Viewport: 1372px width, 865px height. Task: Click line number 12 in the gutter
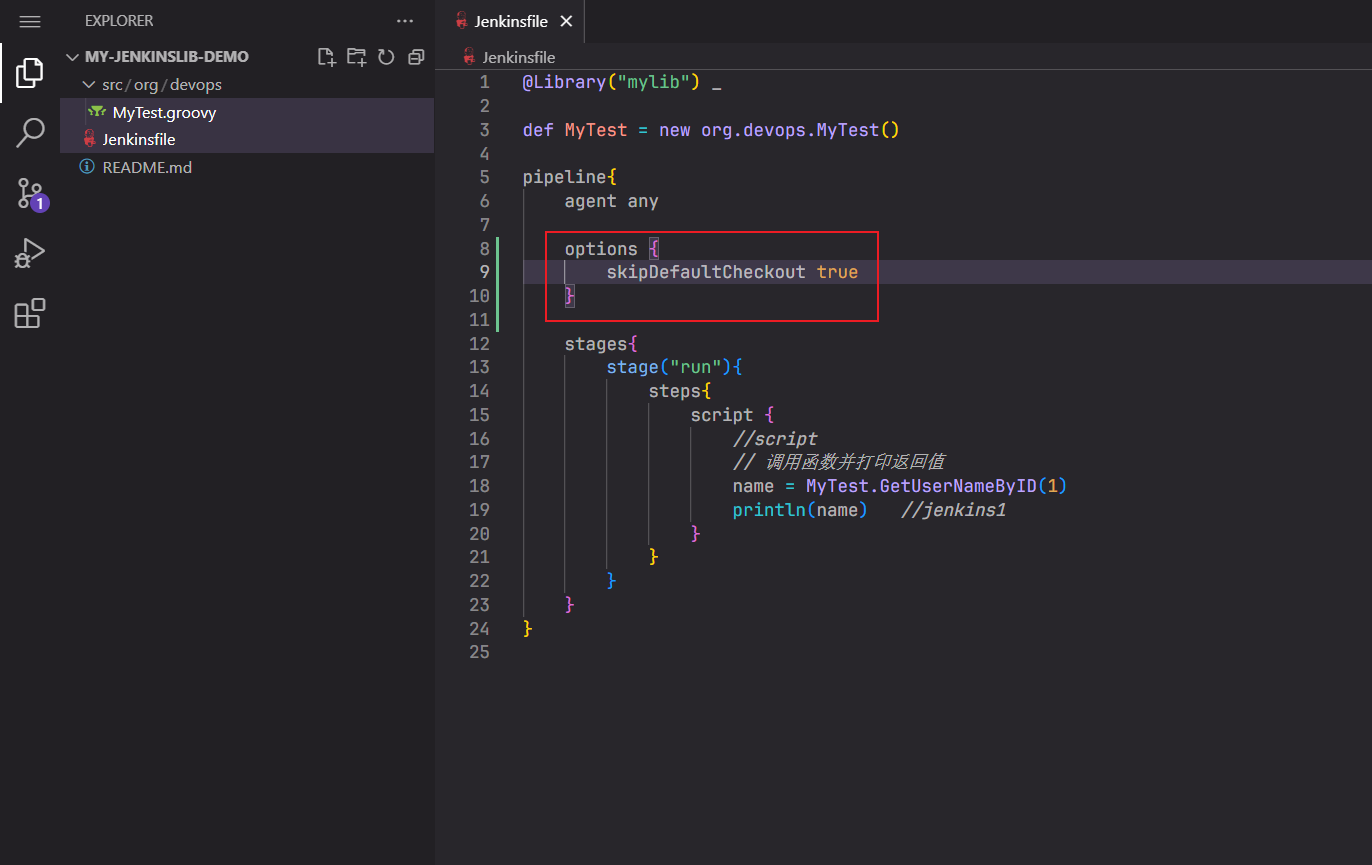(x=480, y=344)
